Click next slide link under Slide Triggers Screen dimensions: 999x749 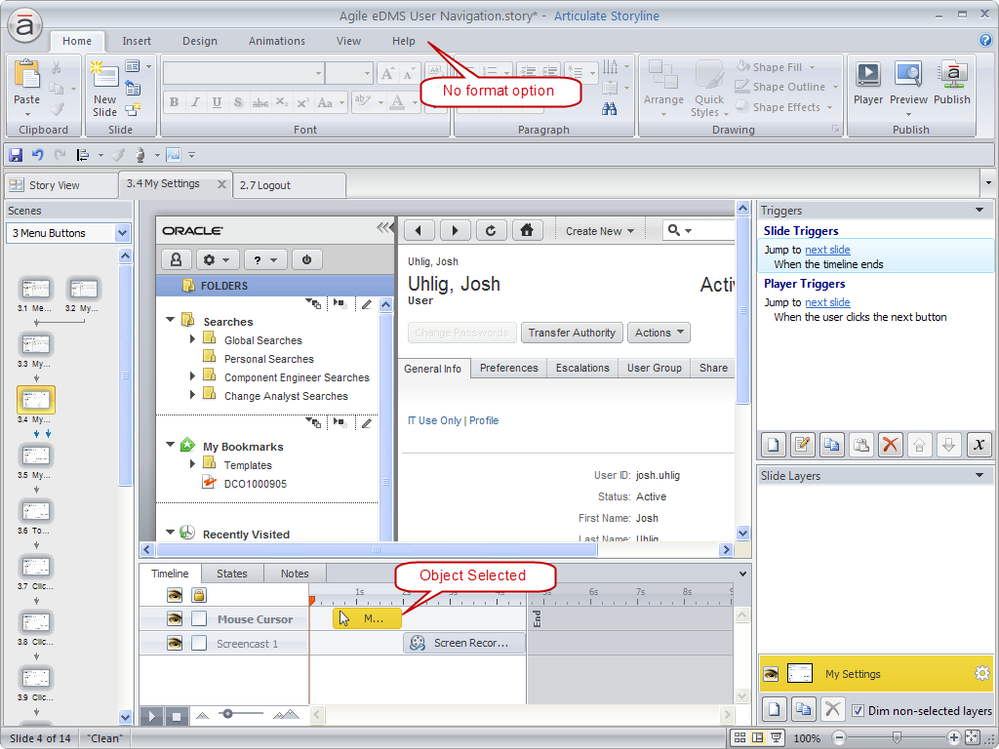[827, 250]
